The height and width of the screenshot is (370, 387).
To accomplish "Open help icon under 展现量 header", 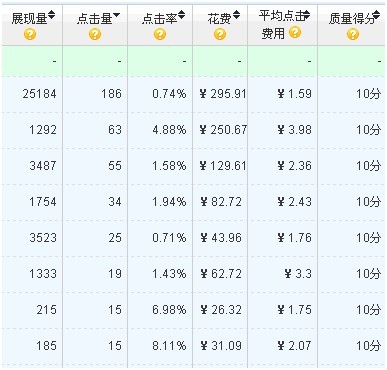I will 30,34.
